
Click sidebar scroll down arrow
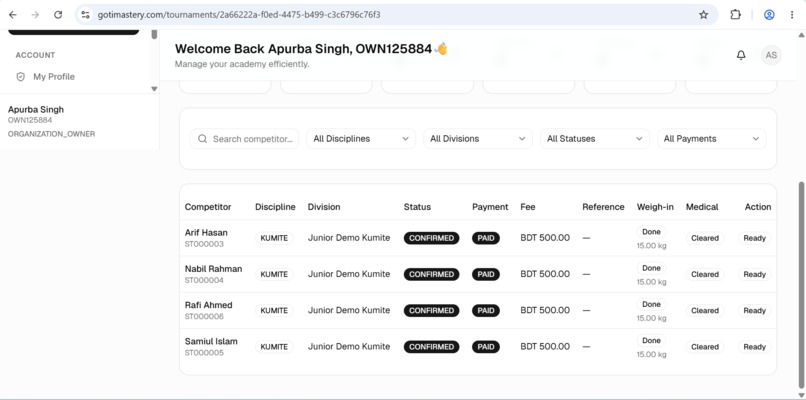click(x=154, y=89)
